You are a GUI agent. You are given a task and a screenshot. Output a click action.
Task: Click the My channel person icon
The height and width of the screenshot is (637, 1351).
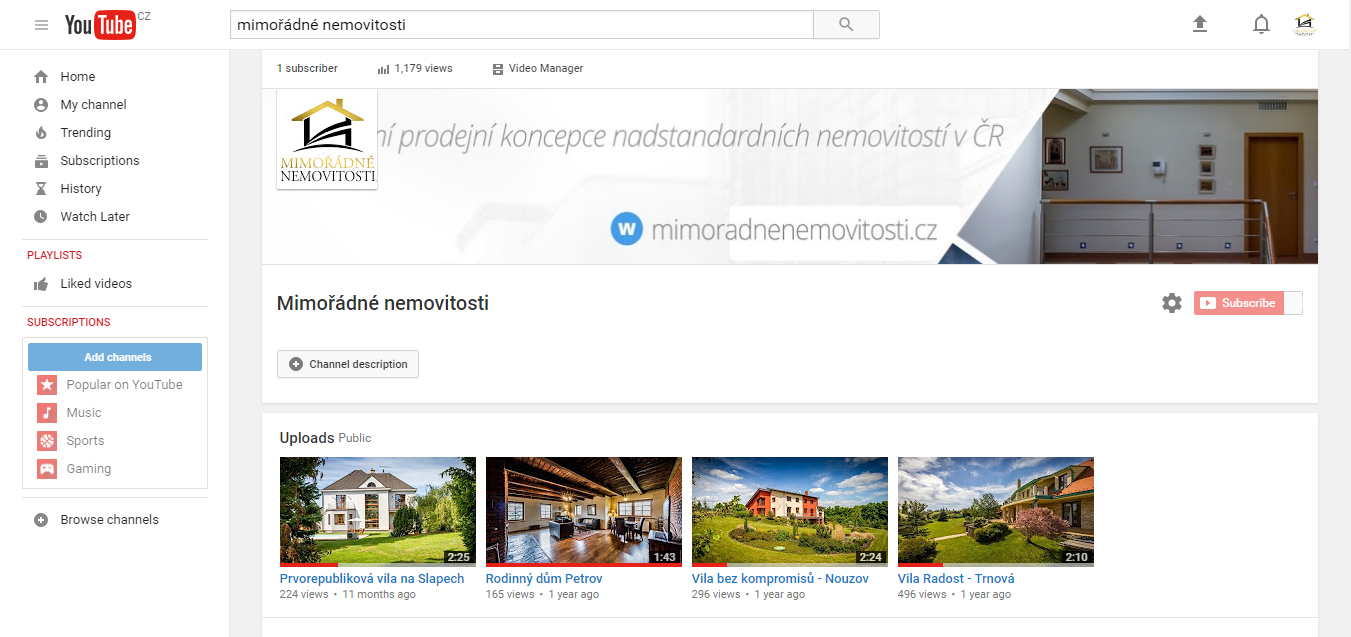pos(41,105)
